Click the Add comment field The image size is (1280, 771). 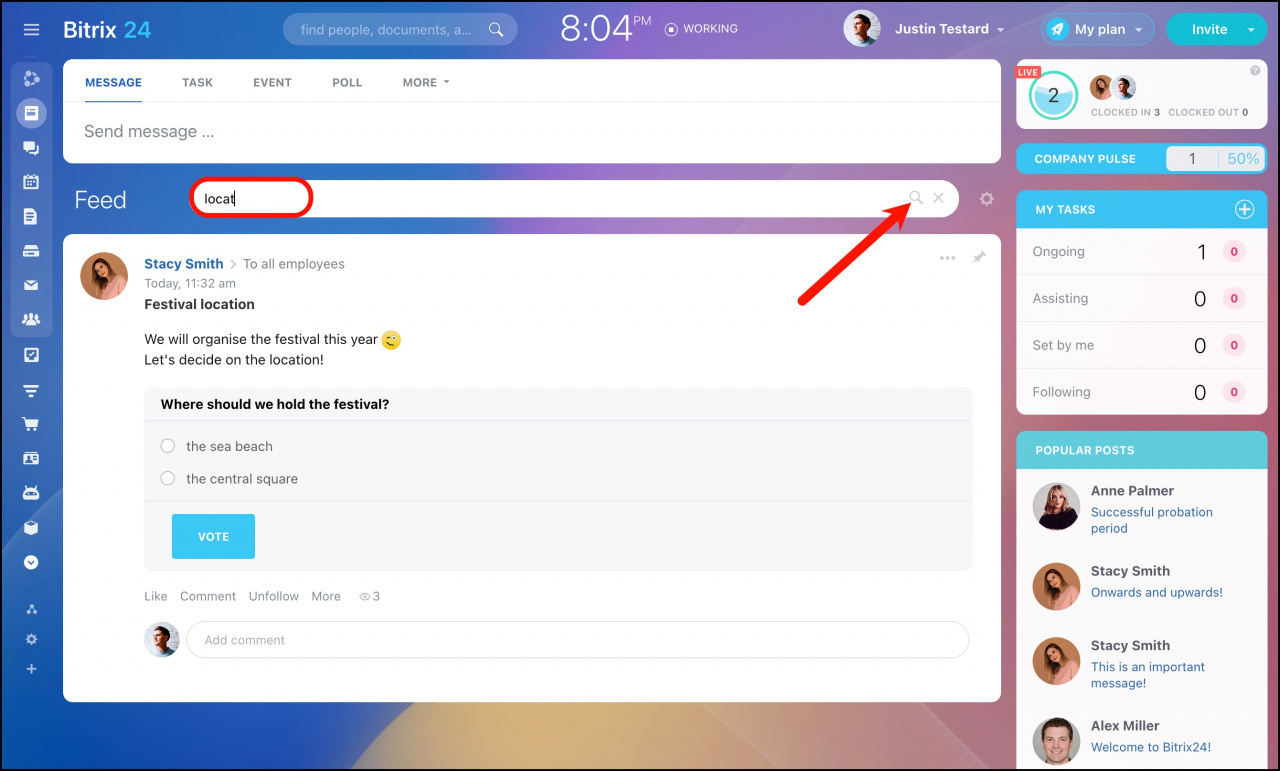tap(578, 640)
